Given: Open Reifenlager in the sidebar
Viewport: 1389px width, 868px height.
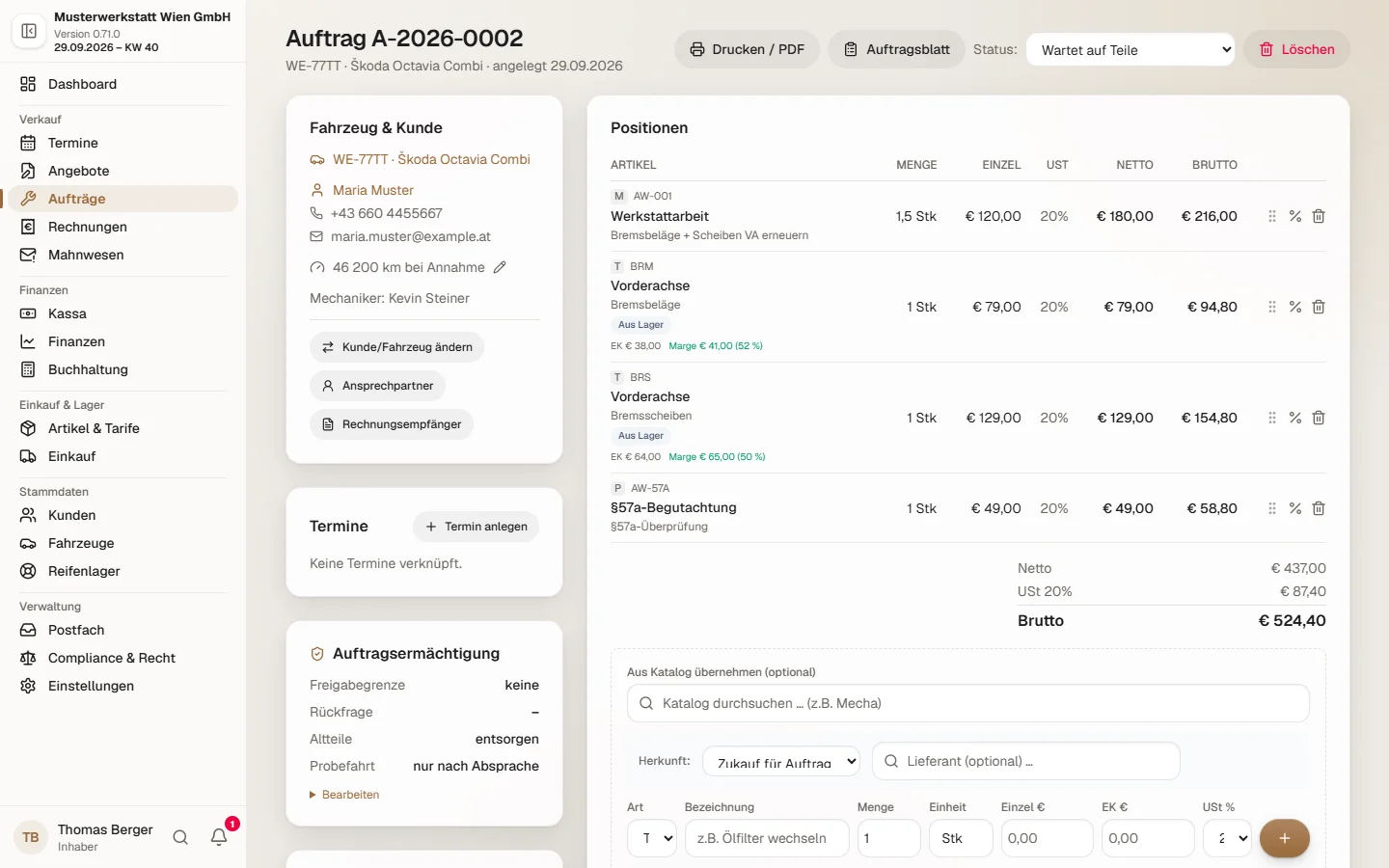Looking at the screenshot, I should click(x=123, y=571).
